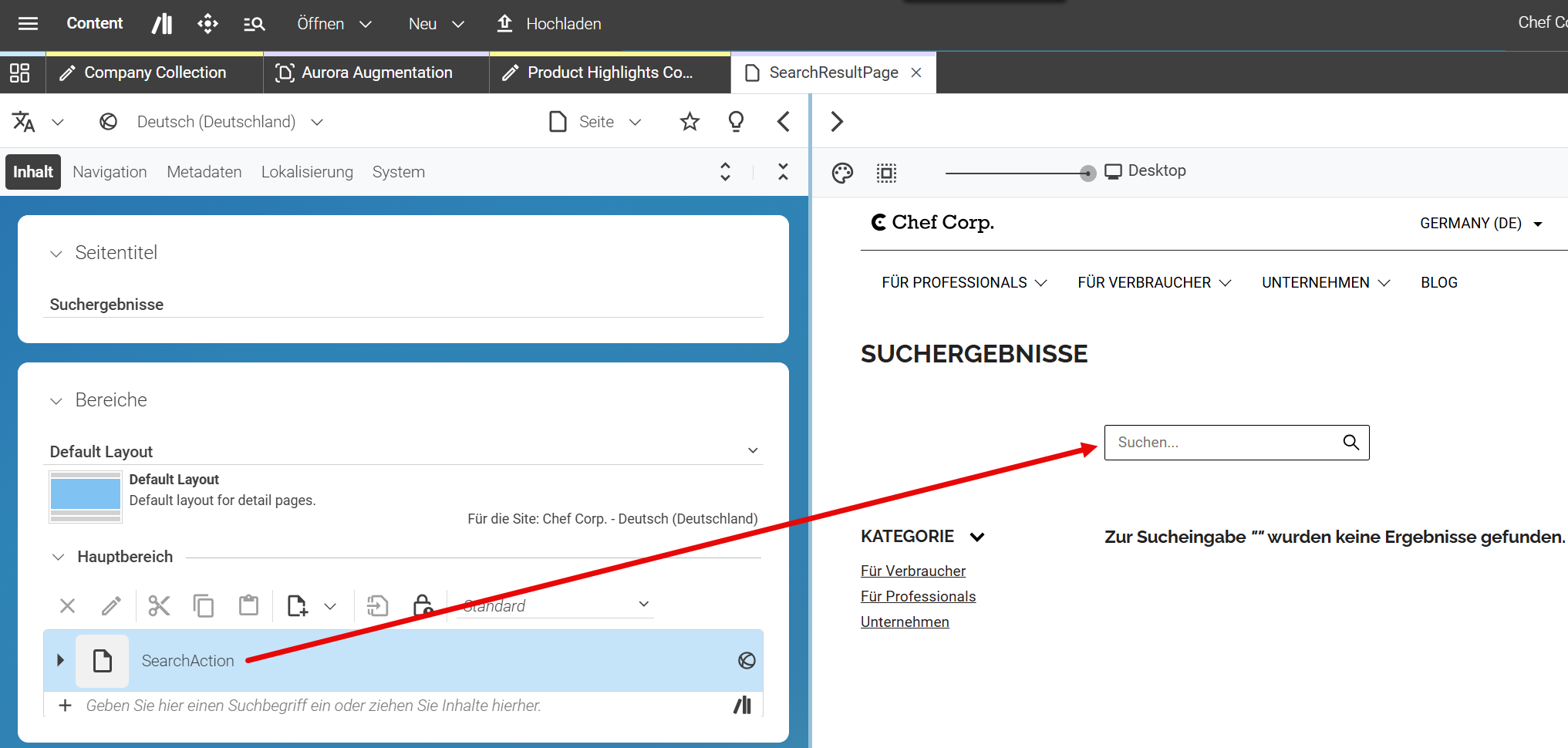This screenshot has height=748, width=1568.
Task: Adjust the Desktop preview size slider
Action: click(1087, 173)
